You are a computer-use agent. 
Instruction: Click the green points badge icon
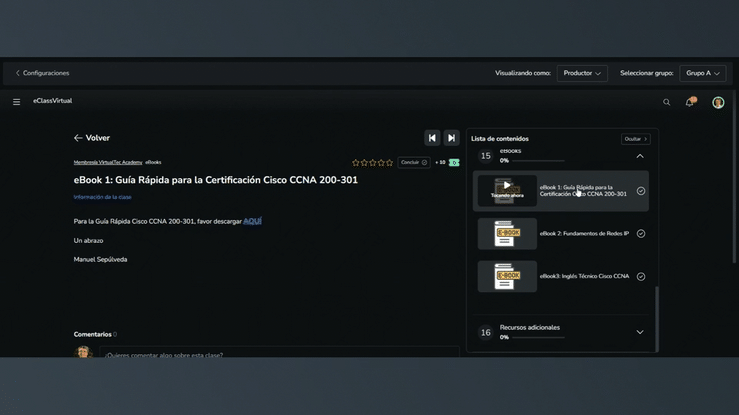pyautogui.click(x=454, y=163)
